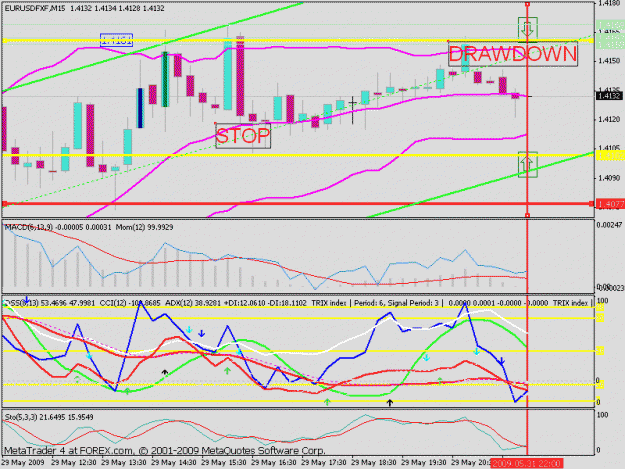Click the red 1.4077 price tag
Viewport: 625px width, 469px height.
coord(610,204)
